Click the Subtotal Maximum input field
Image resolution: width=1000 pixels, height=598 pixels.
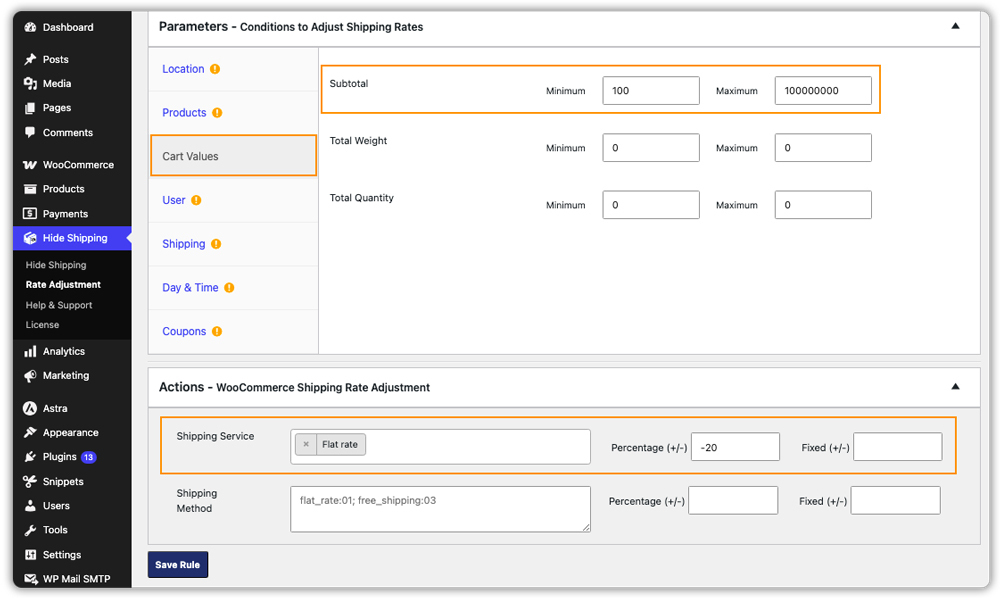[823, 91]
